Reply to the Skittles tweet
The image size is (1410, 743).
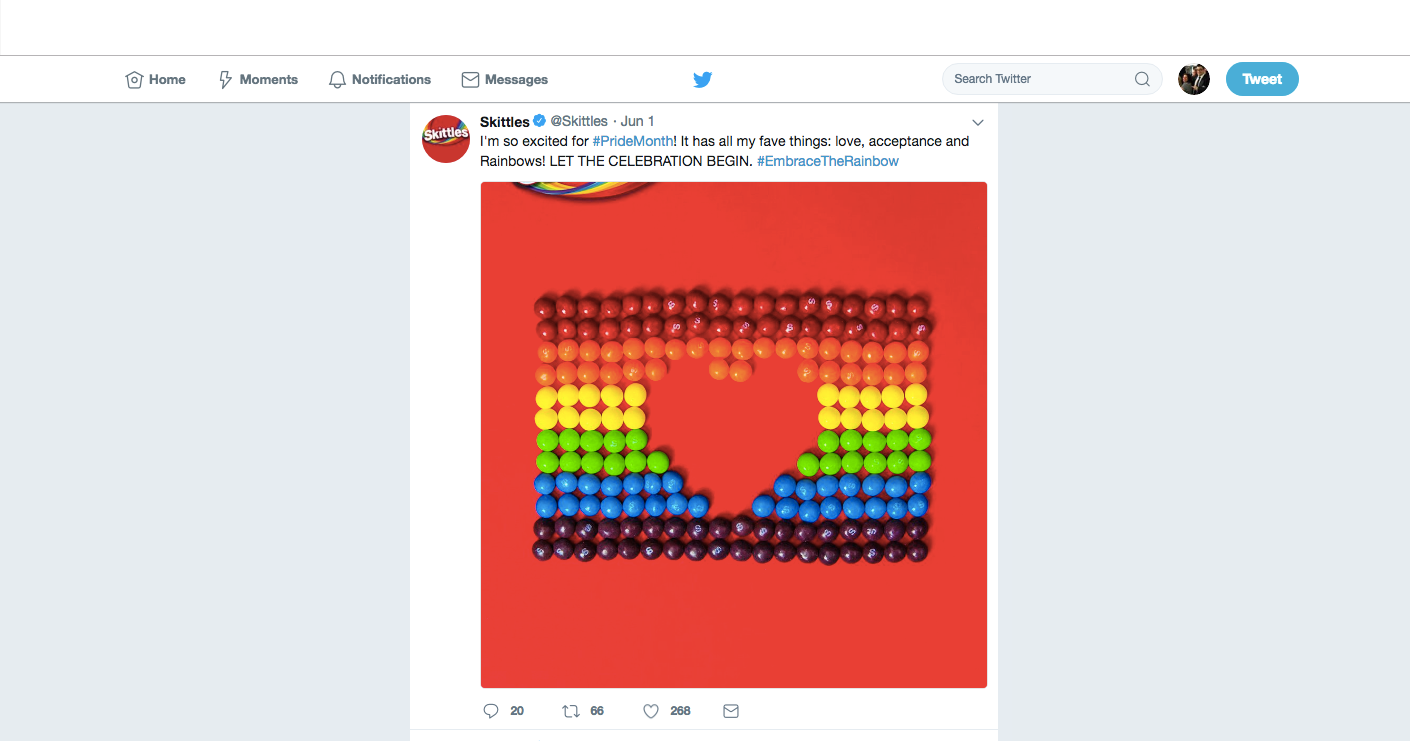pos(491,711)
